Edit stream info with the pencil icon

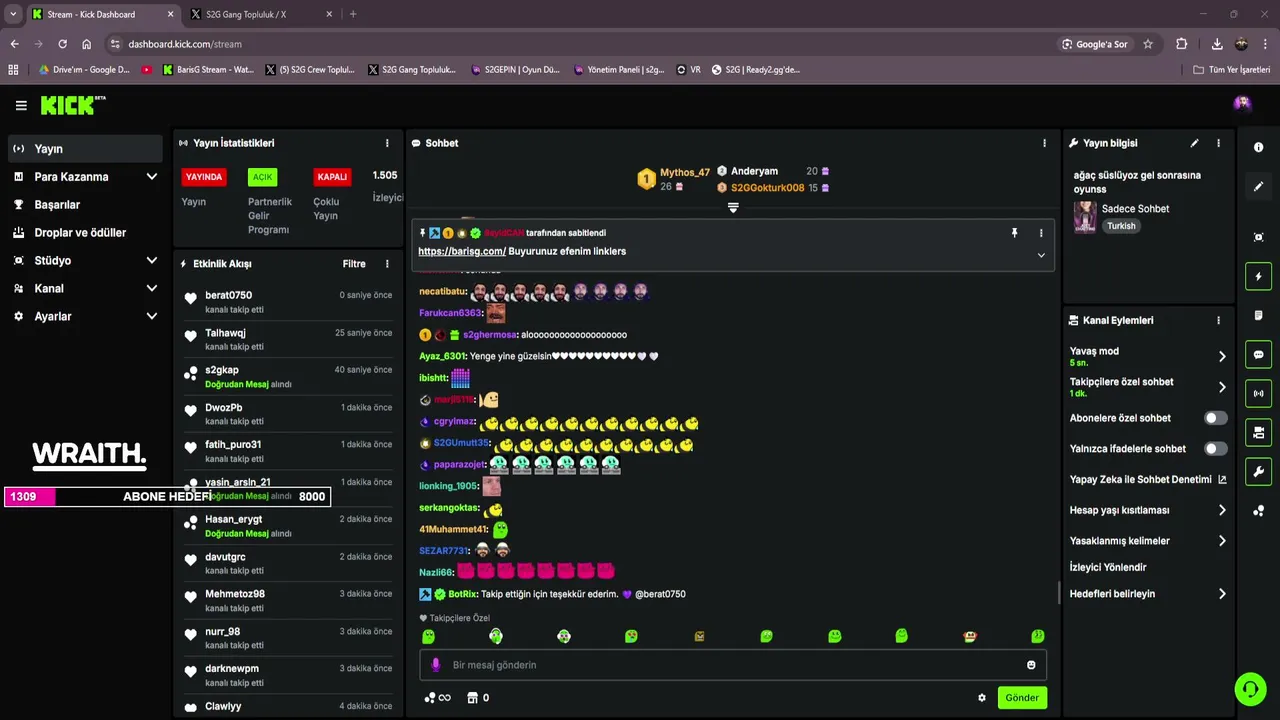pyautogui.click(x=1194, y=143)
